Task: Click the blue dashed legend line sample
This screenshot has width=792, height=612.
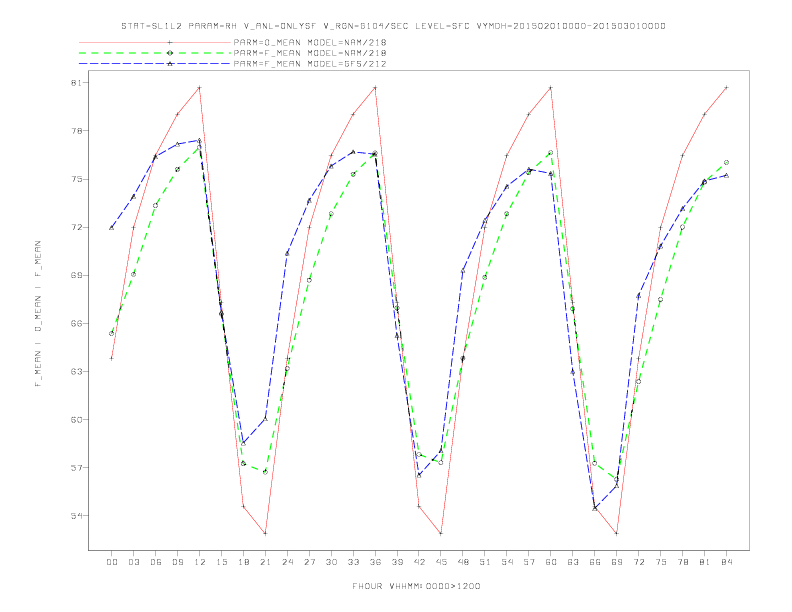Action: pyautogui.click(x=155, y=64)
